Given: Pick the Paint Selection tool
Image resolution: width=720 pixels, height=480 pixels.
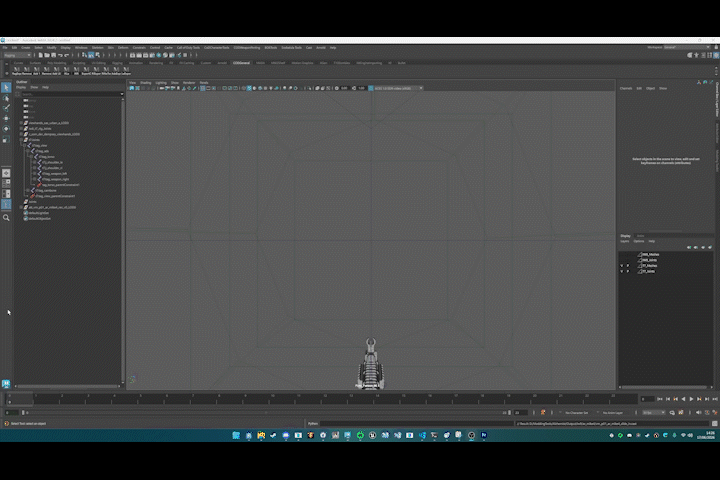Looking at the screenshot, I should pyautogui.click(x=6, y=108).
